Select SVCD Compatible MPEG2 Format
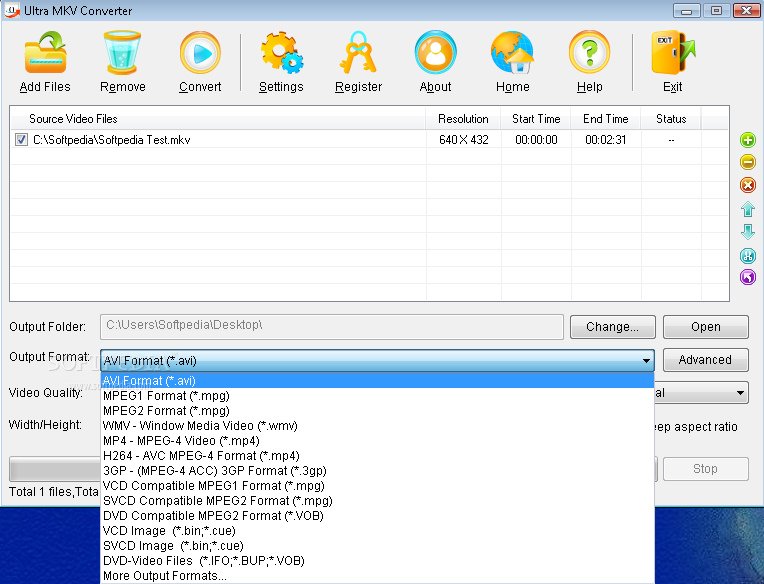 pos(377,501)
